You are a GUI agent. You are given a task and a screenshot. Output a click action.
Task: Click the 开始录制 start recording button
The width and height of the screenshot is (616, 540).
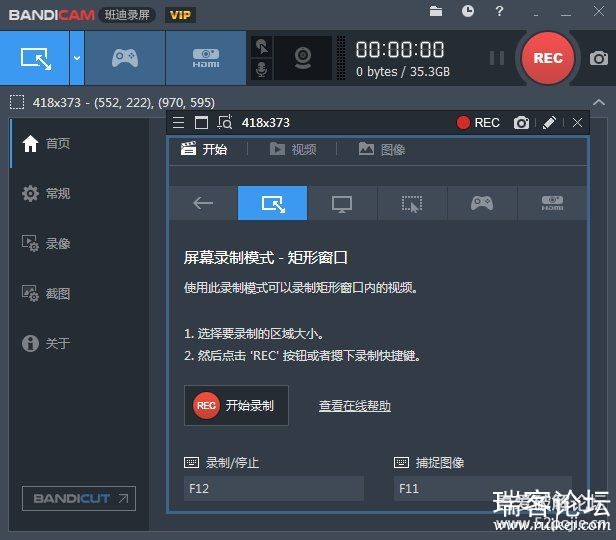[x=236, y=405]
